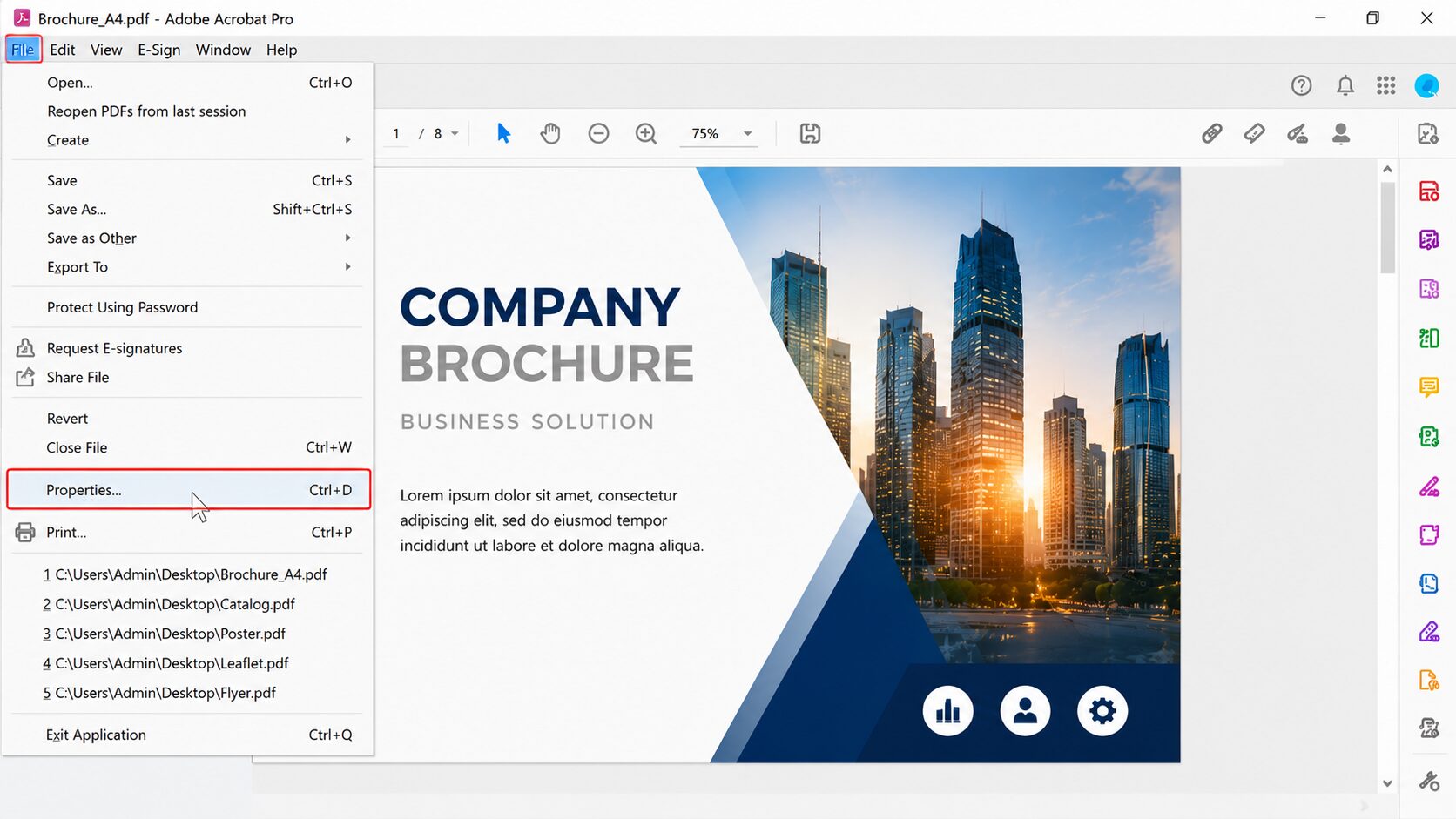The width and height of the screenshot is (1456, 819).
Task: Click the zoom out minus icon
Action: point(598,133)
